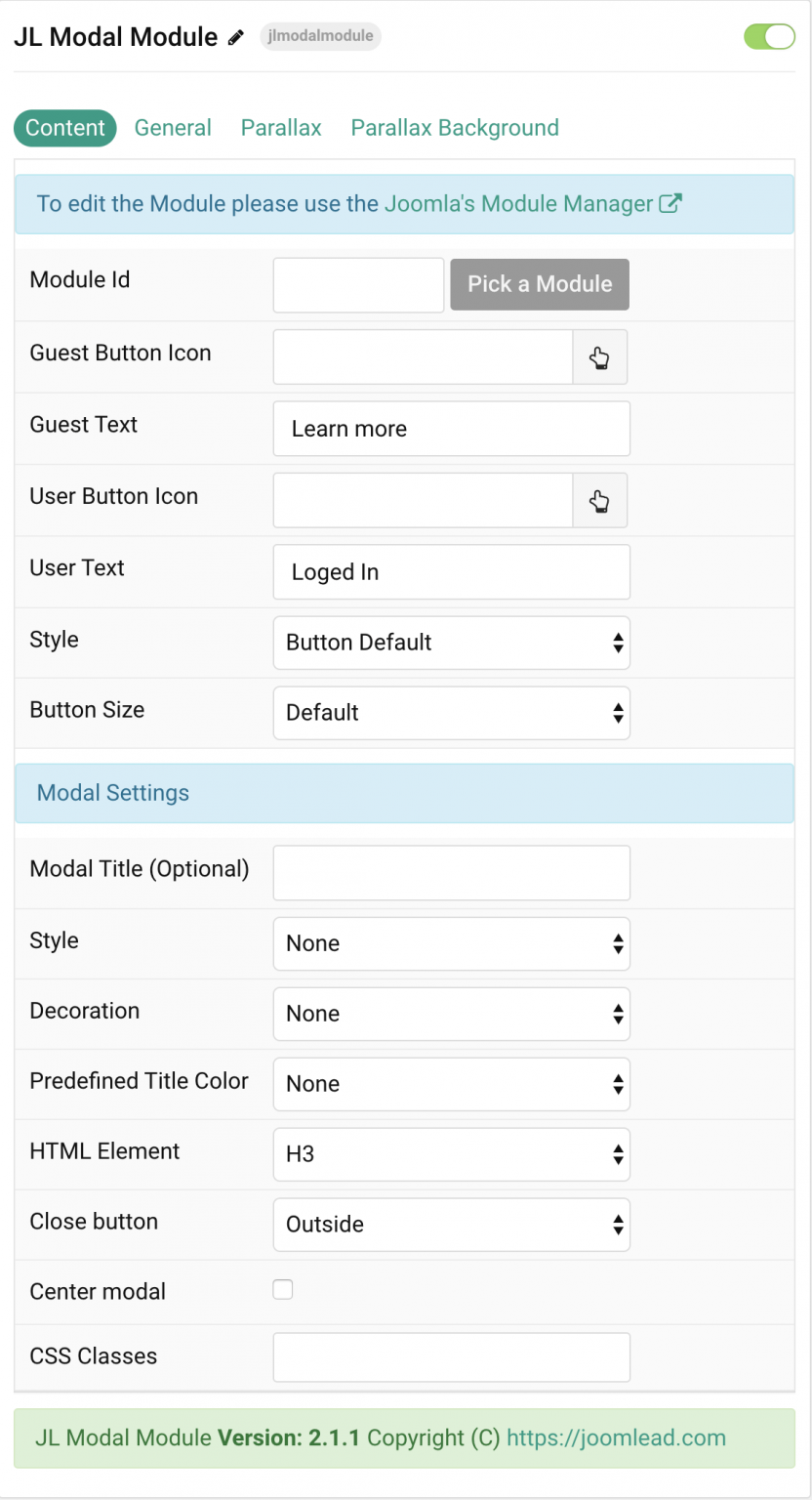Image resolution: width=812 pixels, height=1500 pixels.
Task: Change the Button Size dropdown
Action: pos(451,713)
